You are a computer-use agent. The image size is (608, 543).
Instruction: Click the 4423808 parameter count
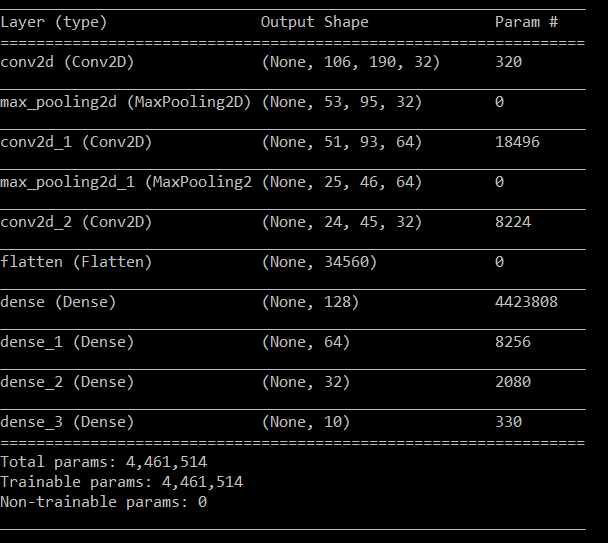pyautogui.click(x=526, y=302)
